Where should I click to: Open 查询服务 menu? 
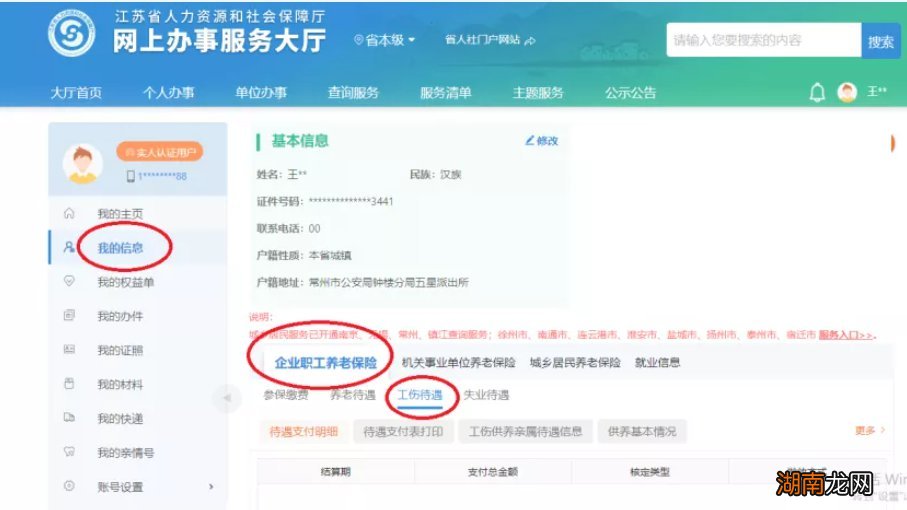[353, 93]
